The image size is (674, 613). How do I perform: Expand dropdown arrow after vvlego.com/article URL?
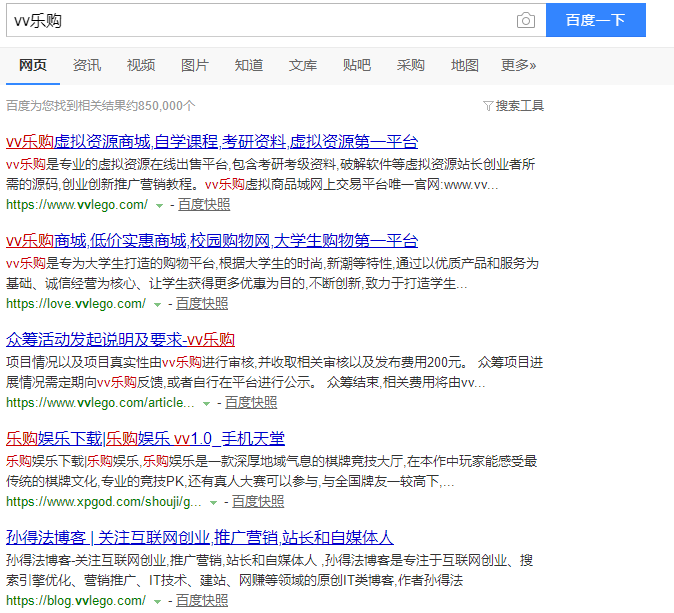pyautogui.click(x=206, y=404)
